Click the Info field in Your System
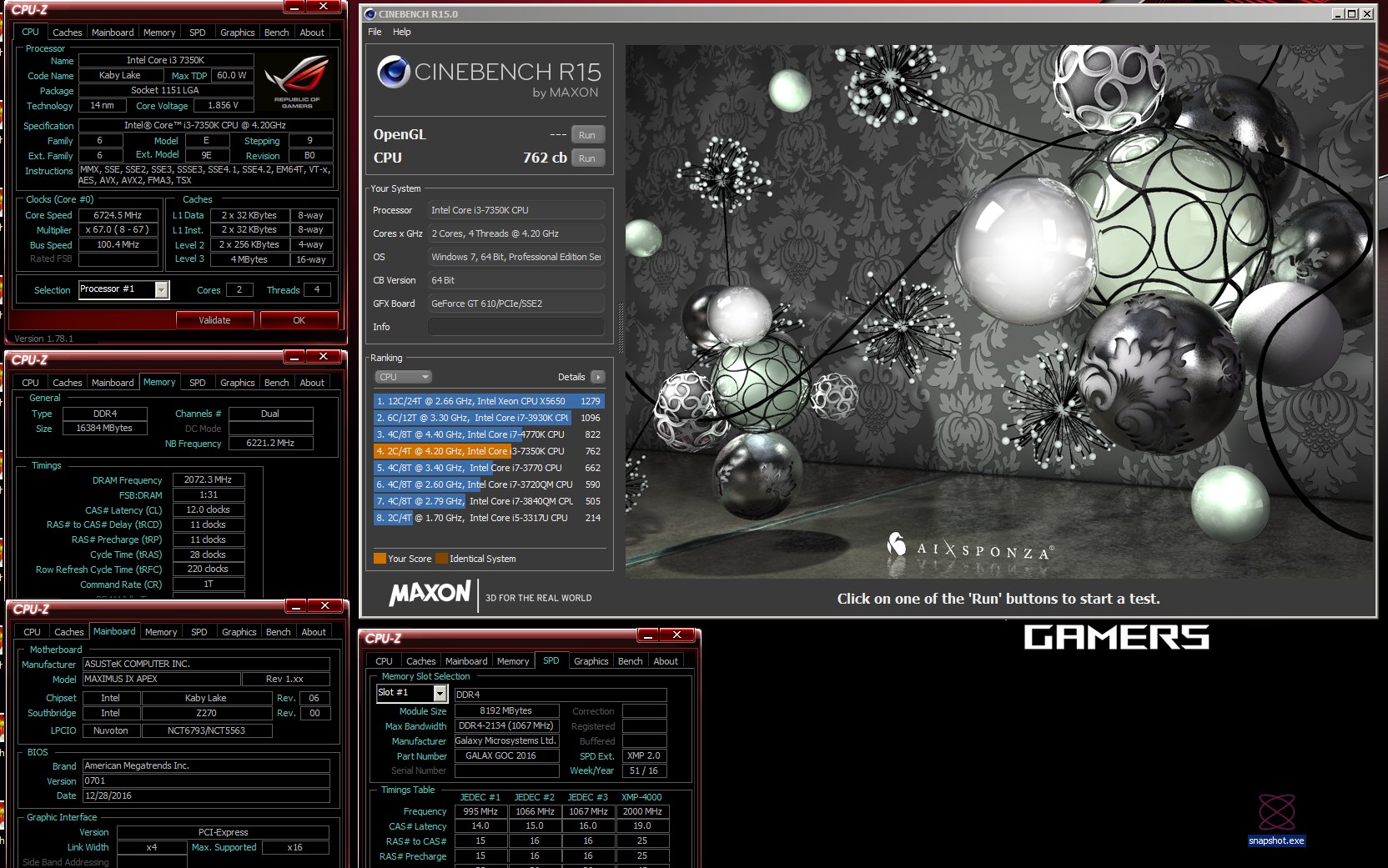The width and height of the screenshot is (1388, 868). (516, 327)
